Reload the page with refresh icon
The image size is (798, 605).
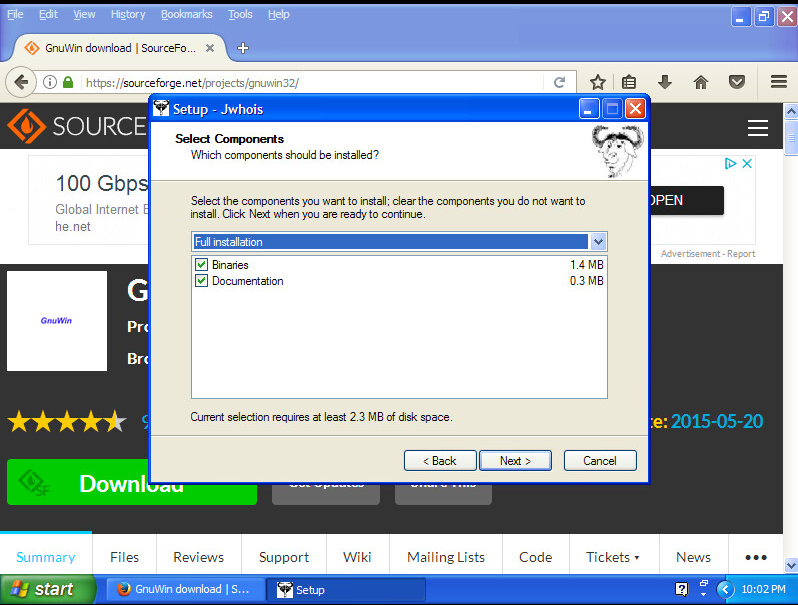(x=559, y=82)
